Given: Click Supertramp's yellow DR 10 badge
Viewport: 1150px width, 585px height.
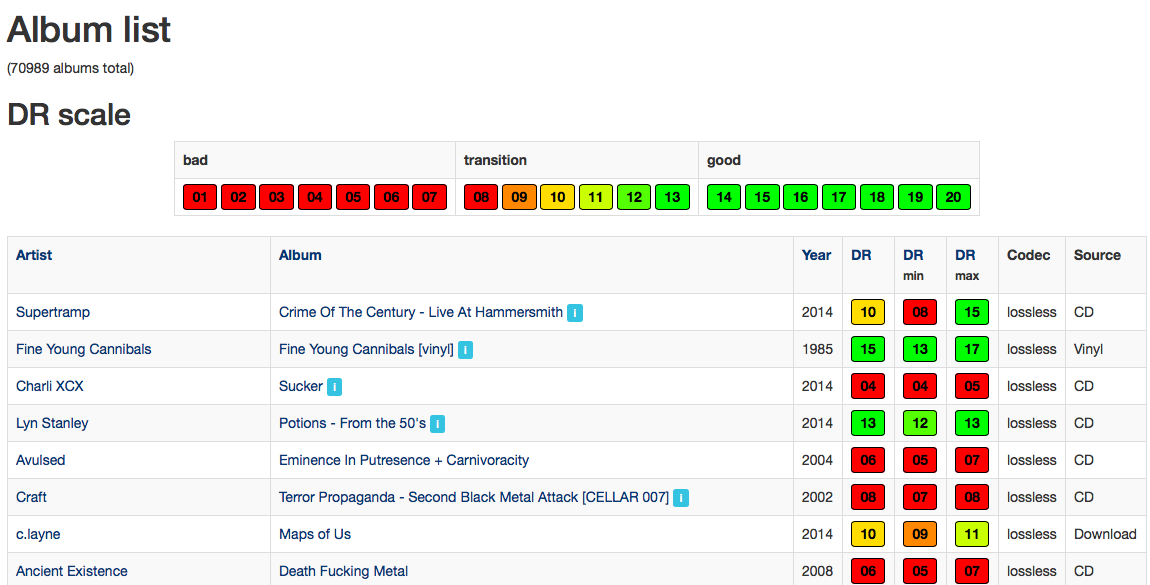Looking at the screenshot, I should coord(868,312).
